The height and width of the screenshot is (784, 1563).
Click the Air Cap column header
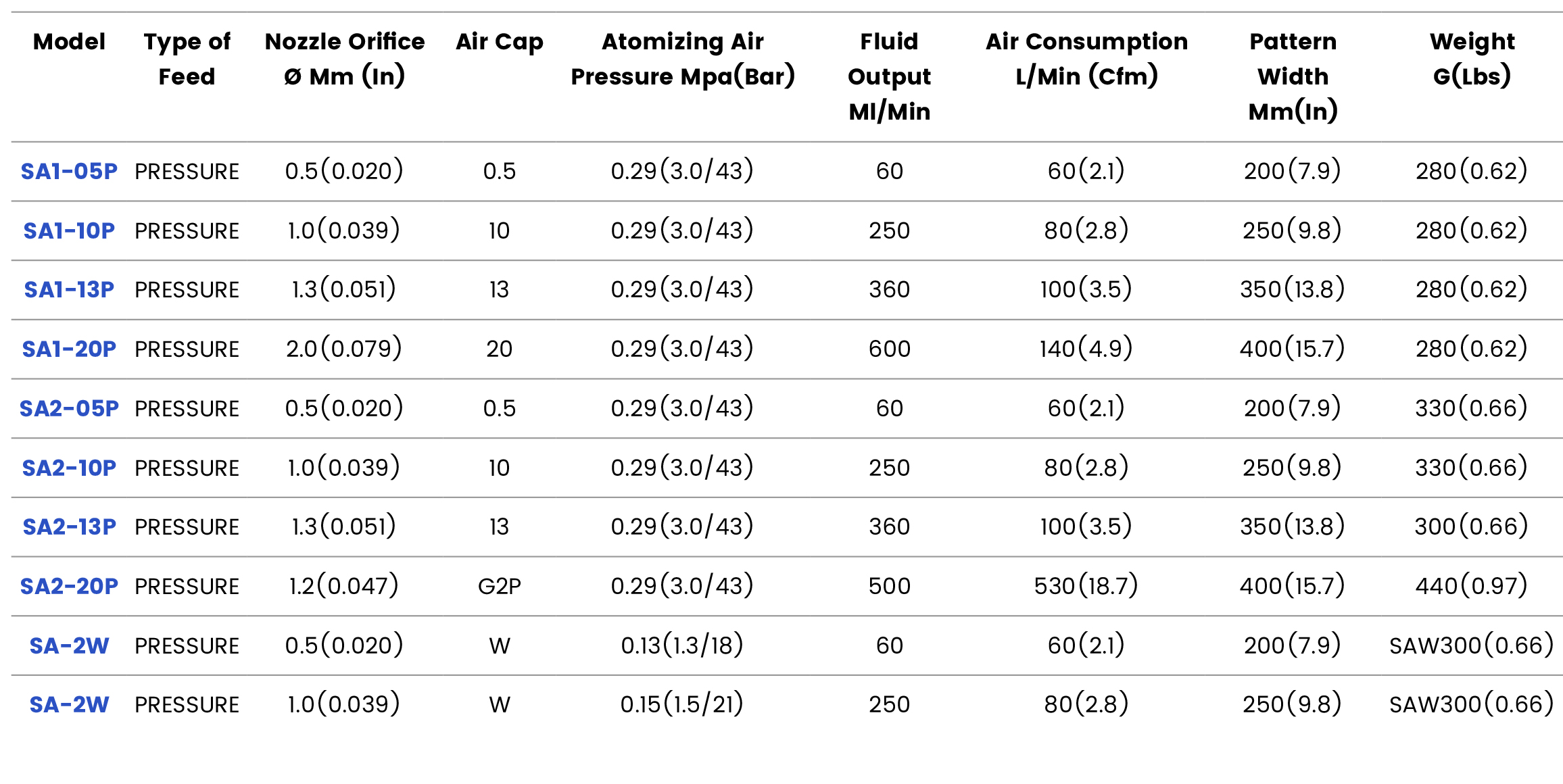click(499, 42)
